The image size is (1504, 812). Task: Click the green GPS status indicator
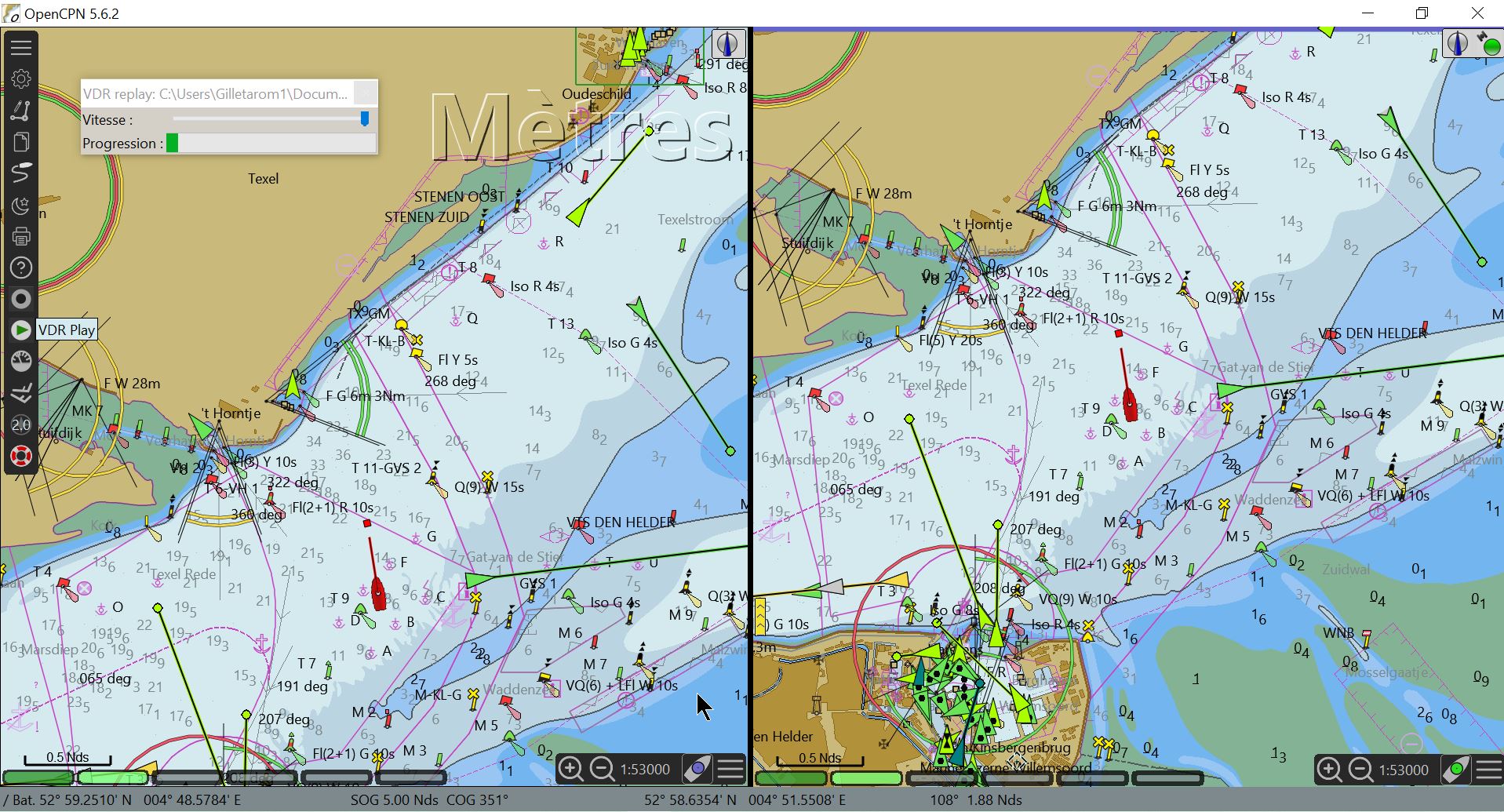click(x=1491, y=46)
